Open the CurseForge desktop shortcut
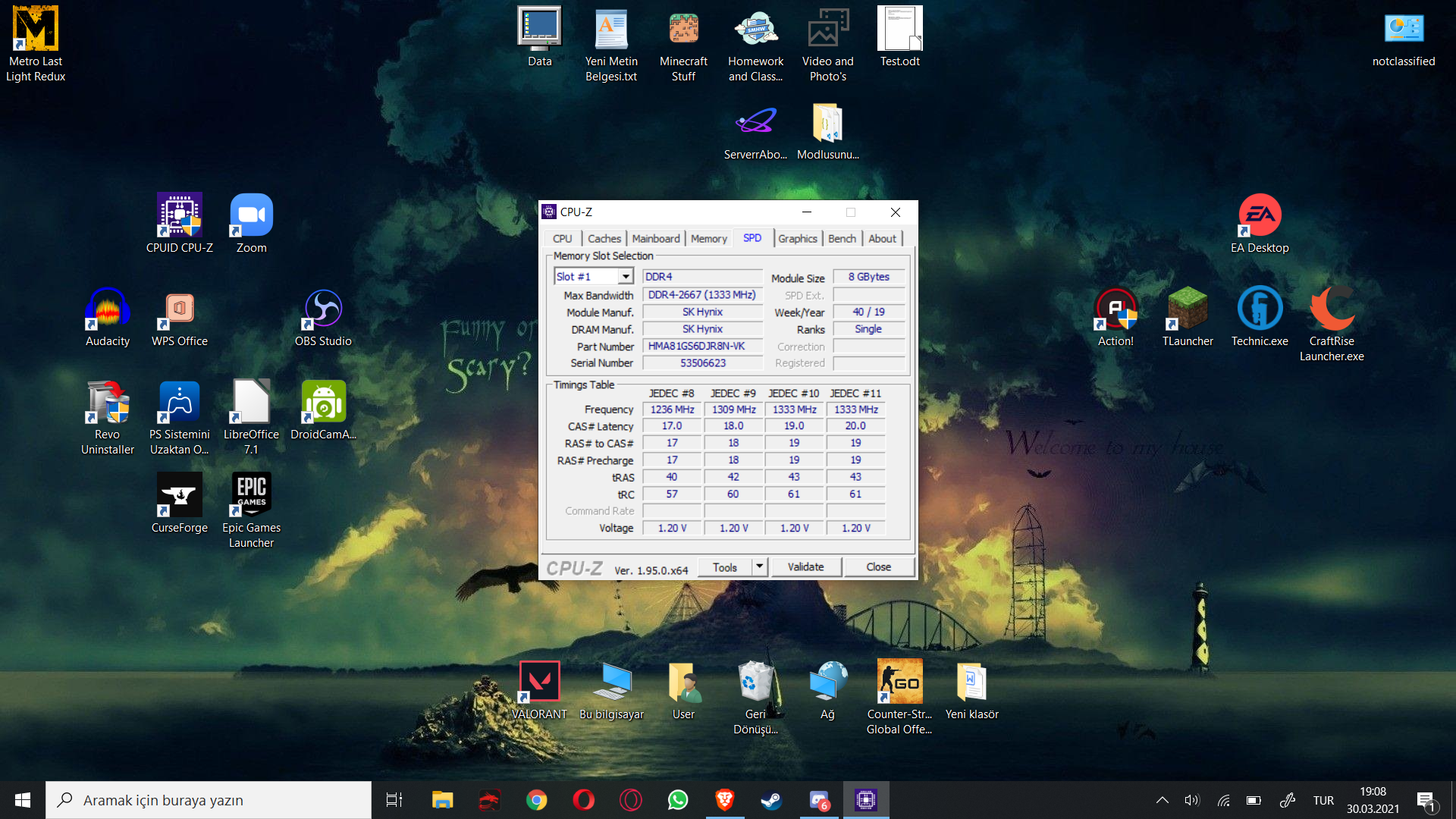This screenshot has width=1456, height=819. tap(179, 496)
